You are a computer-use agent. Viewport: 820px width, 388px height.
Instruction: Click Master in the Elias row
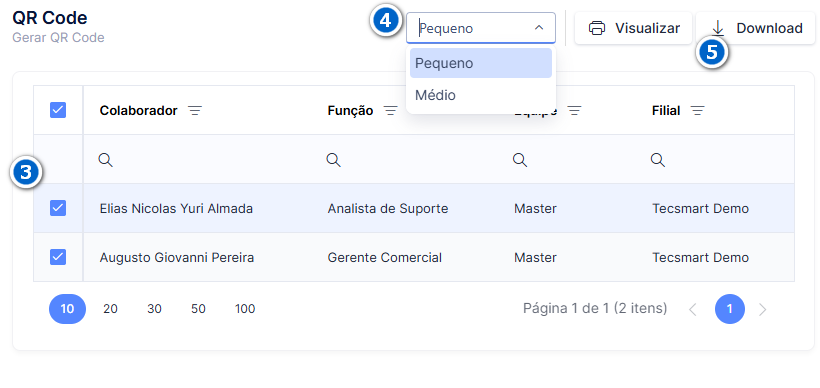pos(535,209)
